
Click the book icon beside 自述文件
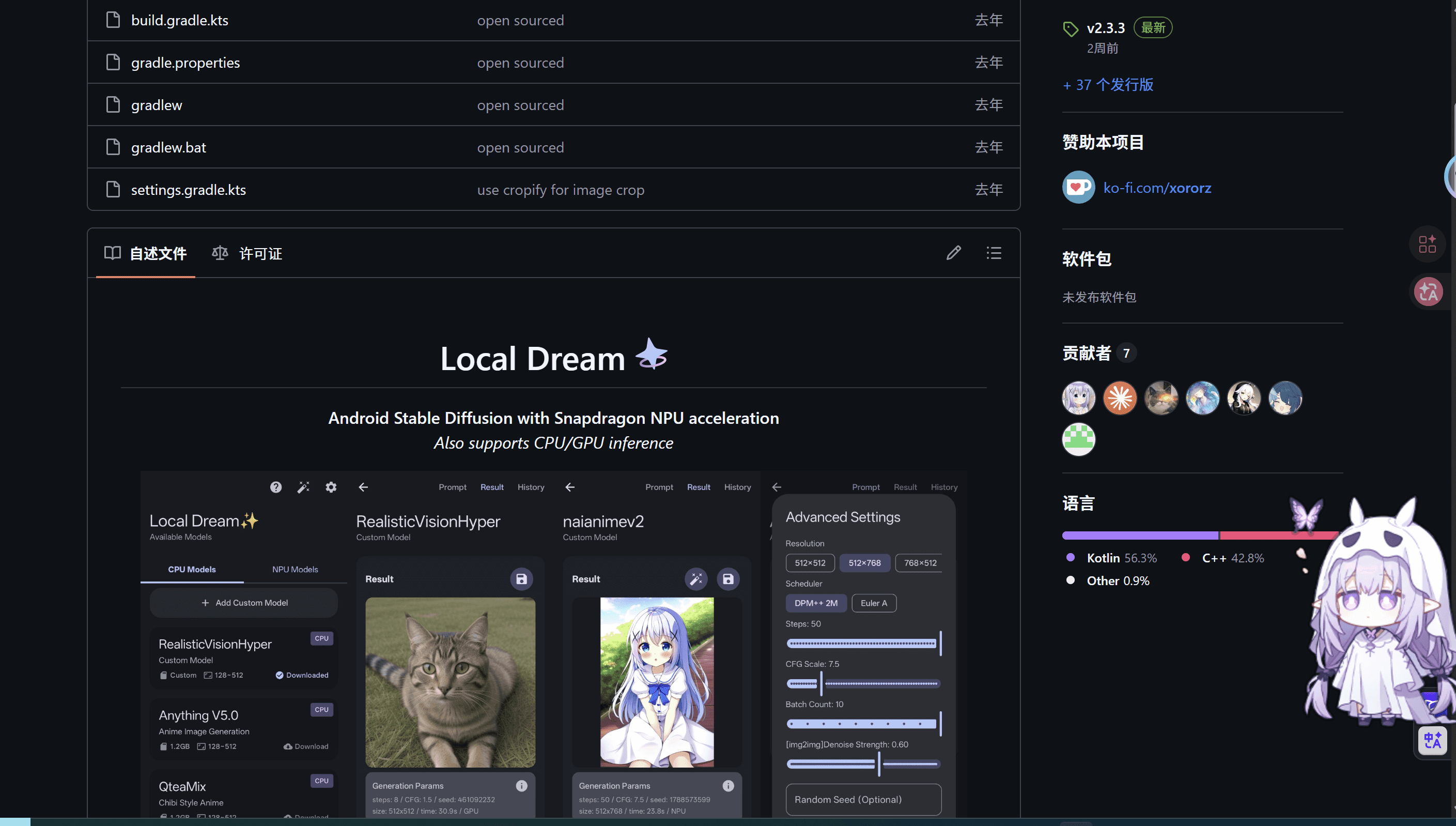click(113, 253)
